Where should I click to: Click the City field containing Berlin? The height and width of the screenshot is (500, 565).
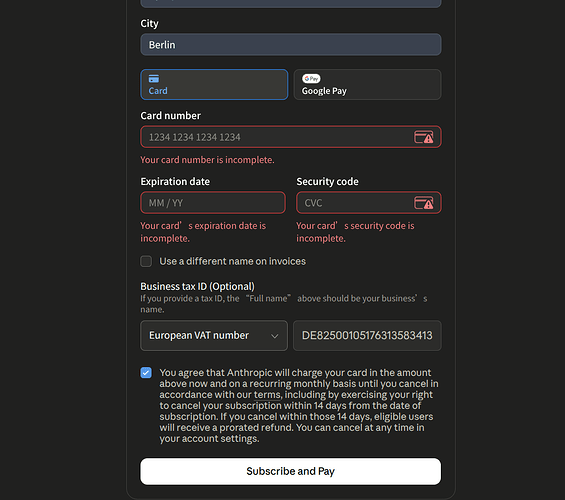(291, 45)
